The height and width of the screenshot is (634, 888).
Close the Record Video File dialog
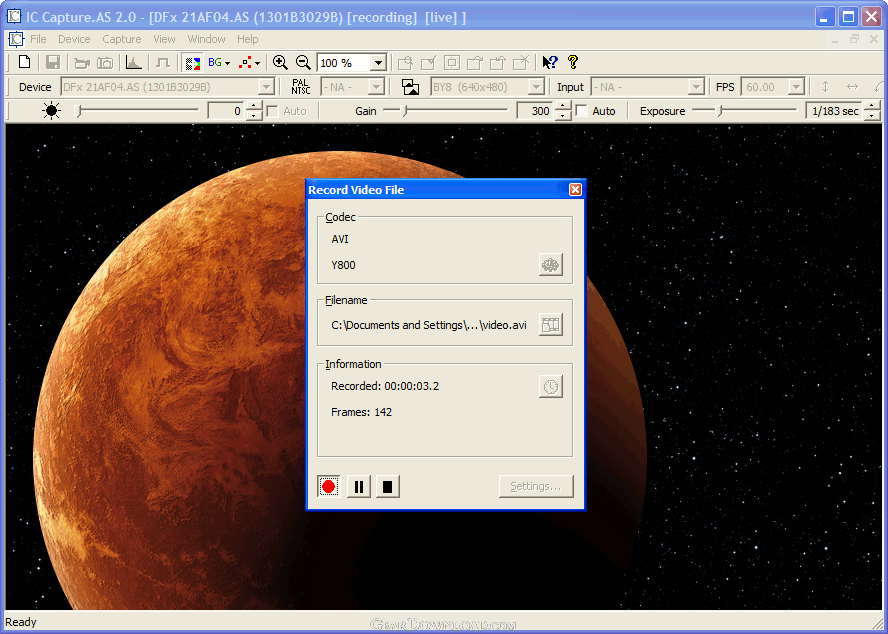click(x=575, y=190)
